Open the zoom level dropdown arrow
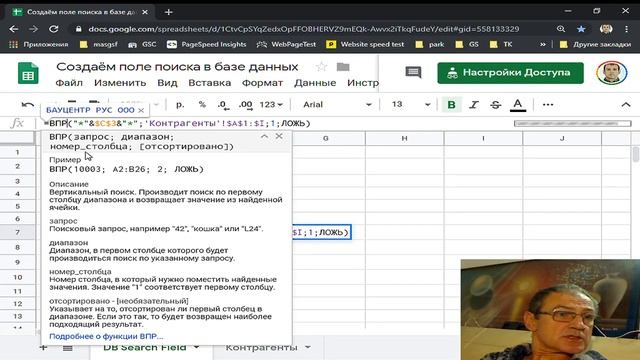Image resolution: width=640 pixels, height=360 pixels. coord(156,105)
